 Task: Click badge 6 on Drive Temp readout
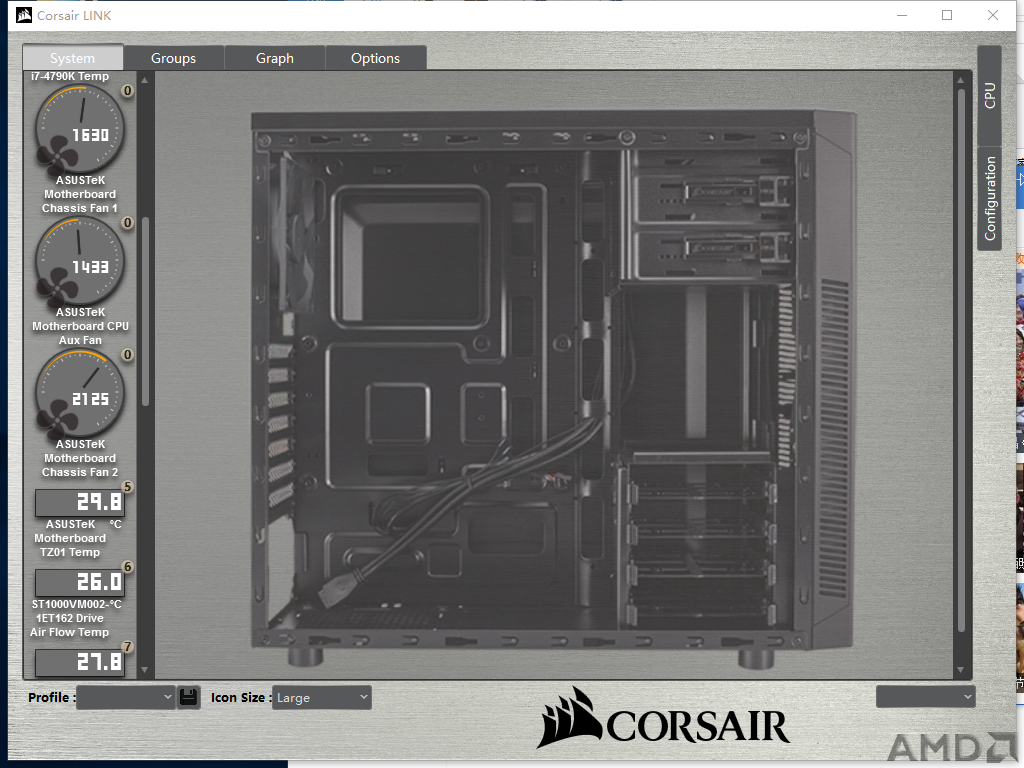click(x=127, y=567)
